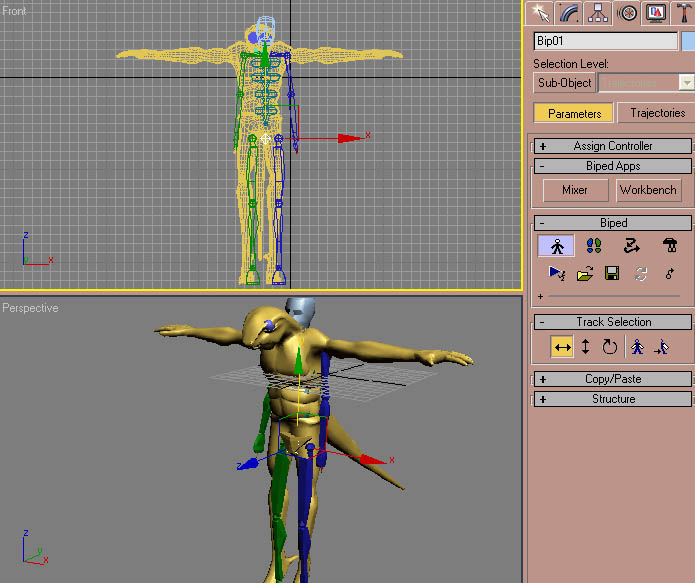Open the Hierarchy panel tab
This screenshot has height=583, width=695.
tap(599, 12)
